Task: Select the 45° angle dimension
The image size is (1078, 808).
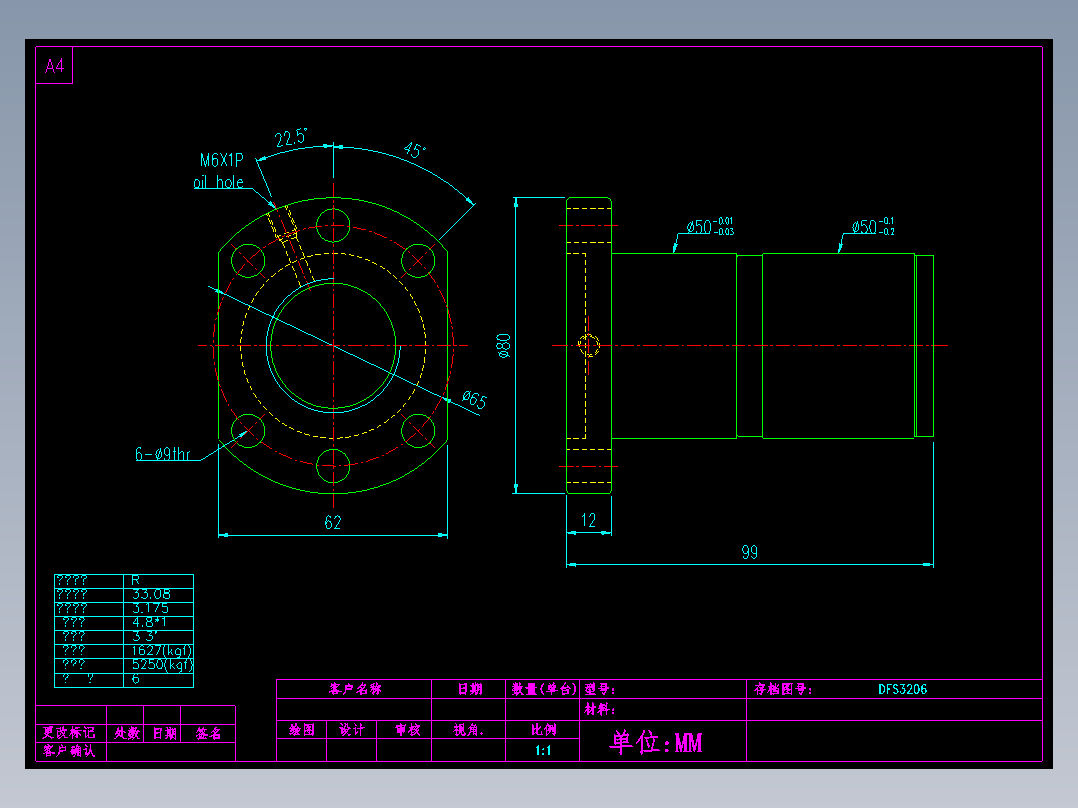Action: click(415, 149)
